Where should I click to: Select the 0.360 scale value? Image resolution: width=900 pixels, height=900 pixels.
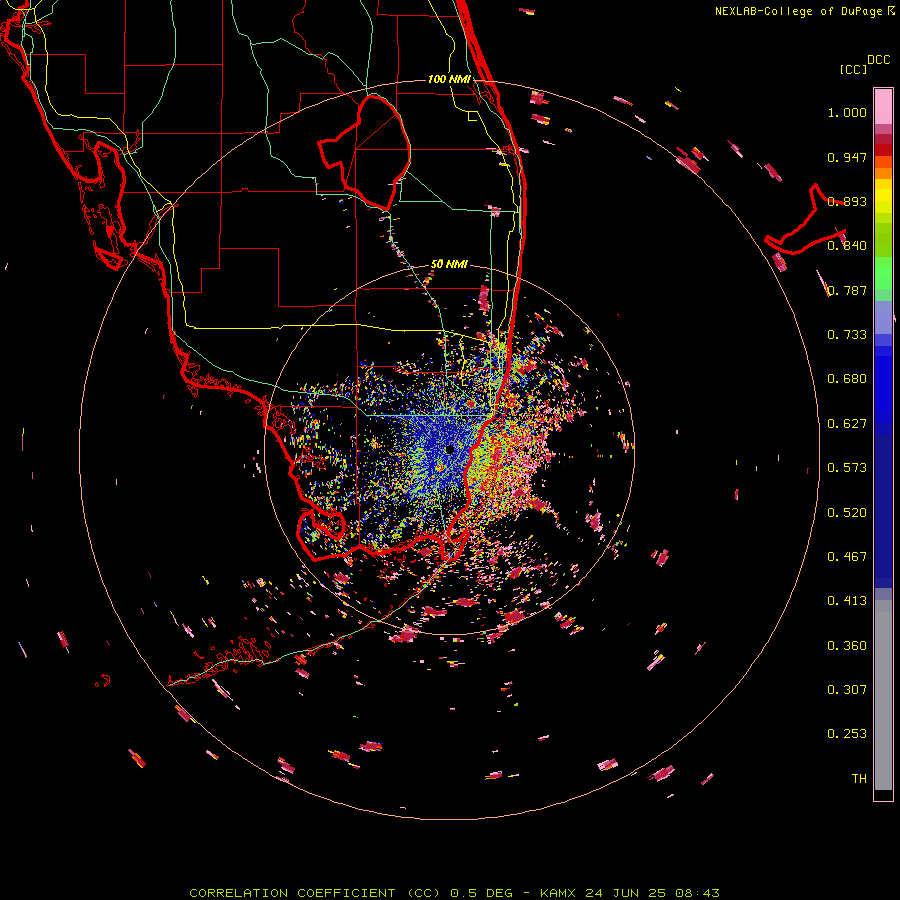click(847, 646)
